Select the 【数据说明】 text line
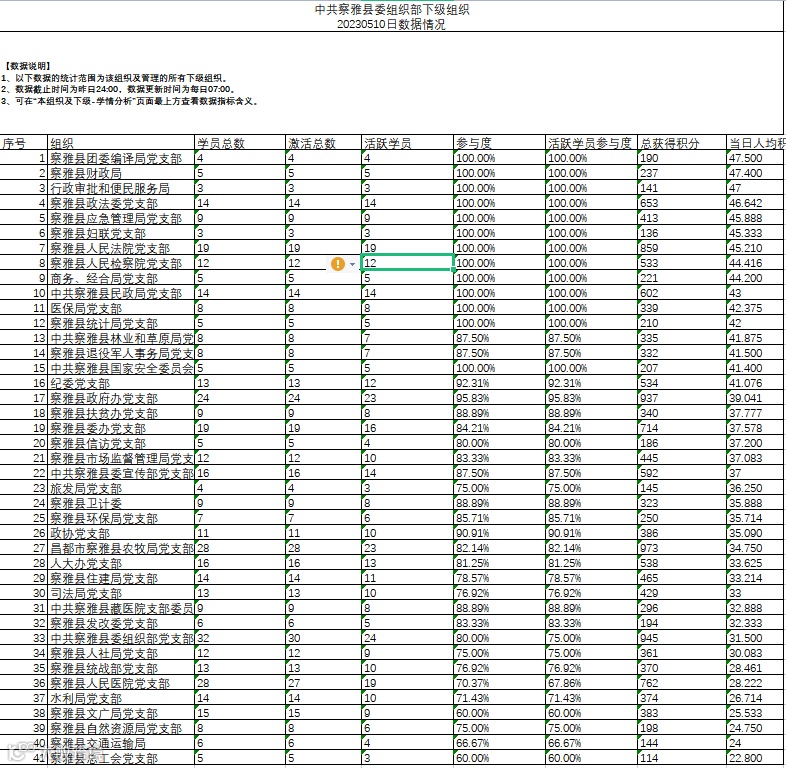Screen dimensions: 786x768 tap(28, 66)
